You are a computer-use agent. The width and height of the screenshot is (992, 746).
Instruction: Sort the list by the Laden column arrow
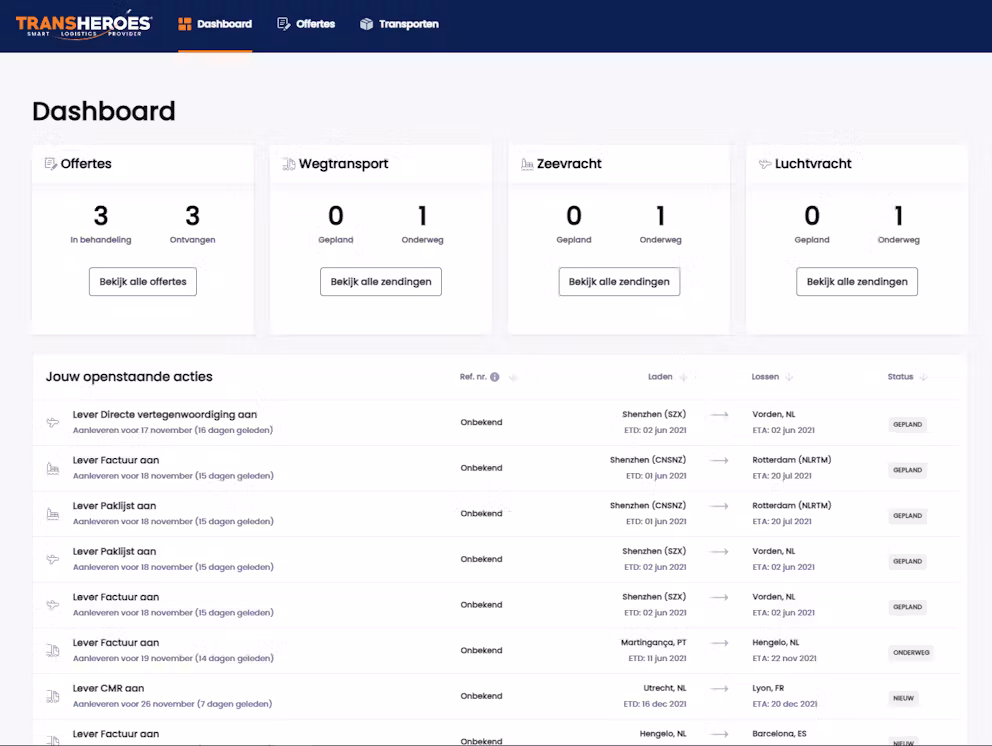click(685, 377)
